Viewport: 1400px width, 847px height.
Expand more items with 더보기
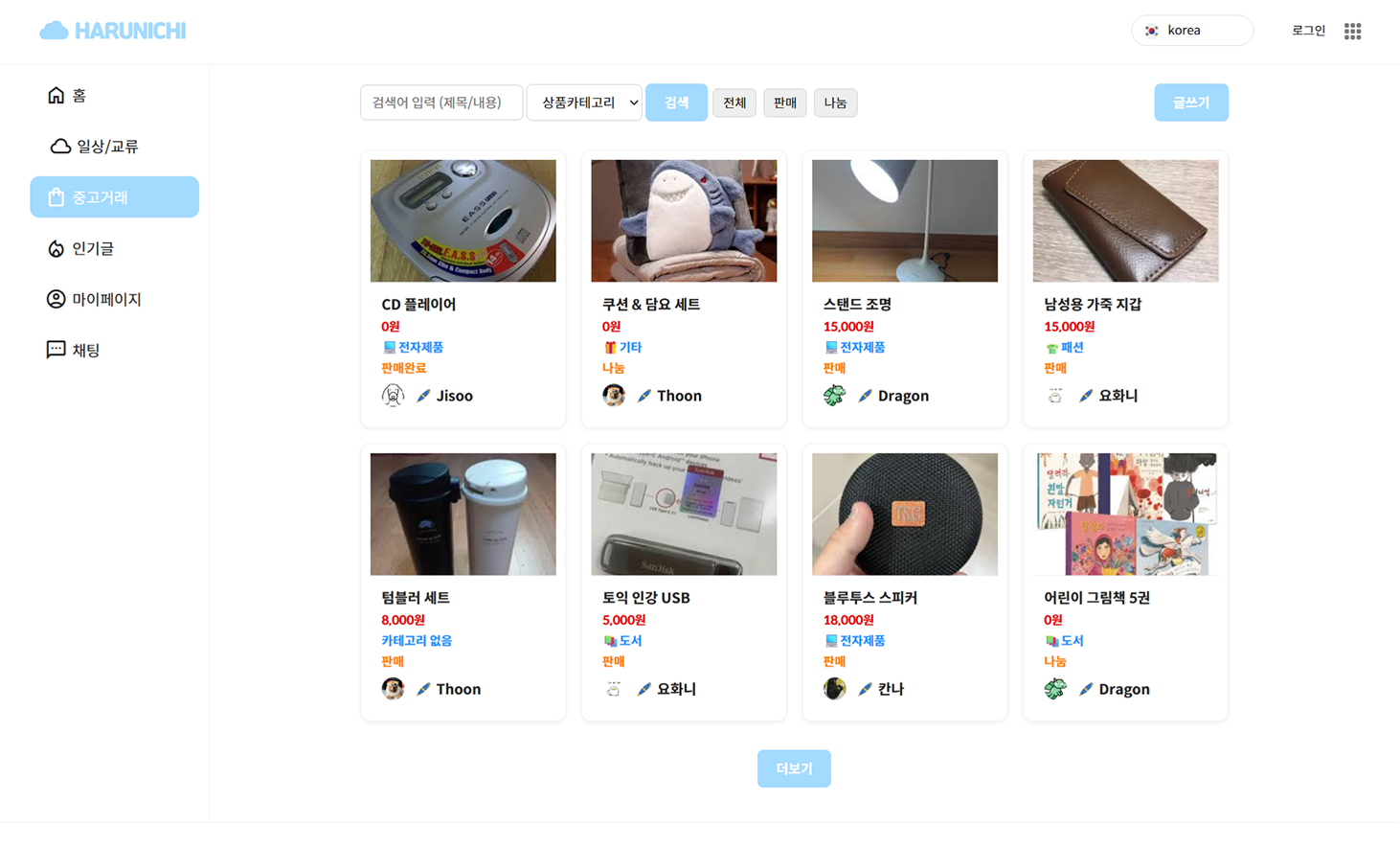794,768
